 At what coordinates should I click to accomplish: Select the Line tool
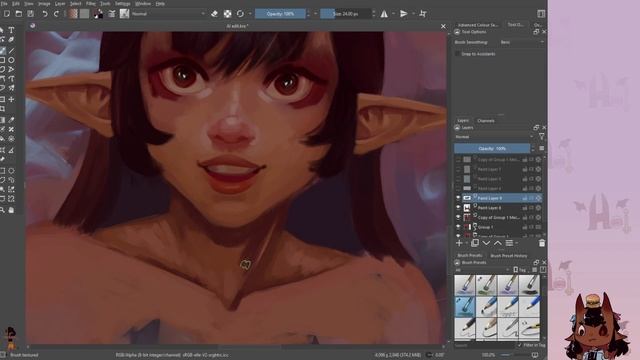click(11, 50)
